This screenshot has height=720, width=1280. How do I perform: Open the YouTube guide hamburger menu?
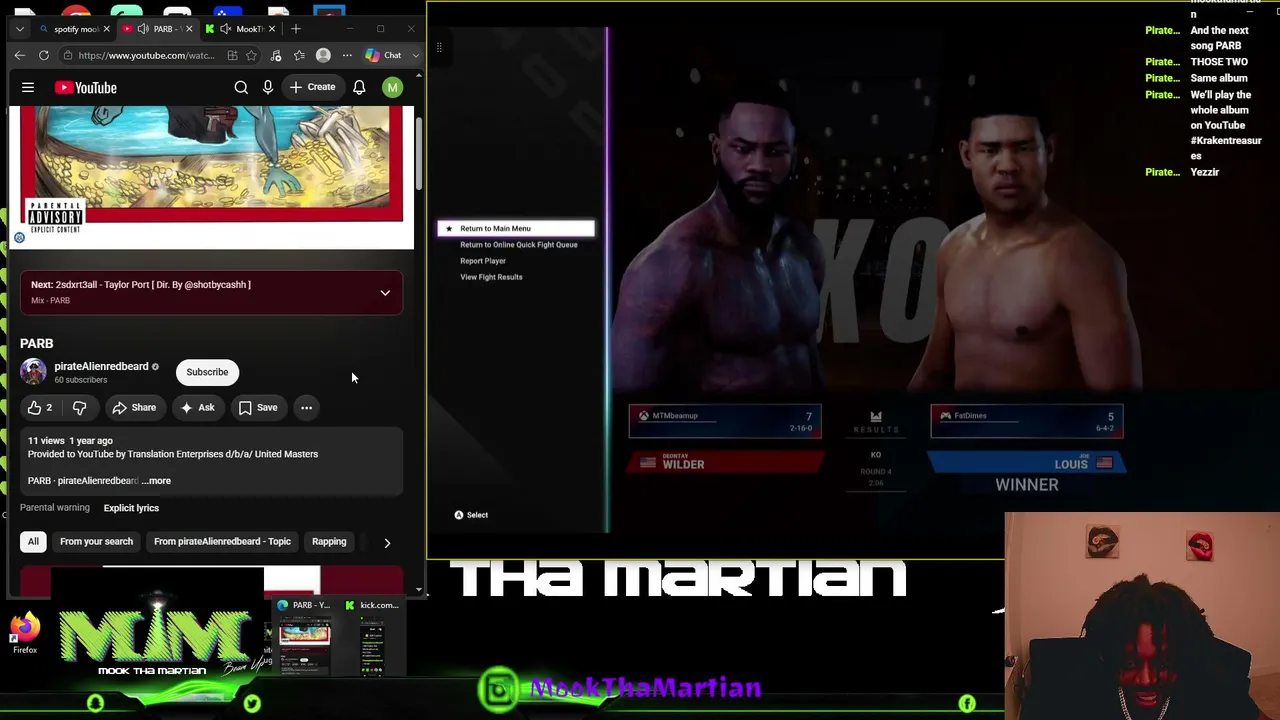click(28, 88)
